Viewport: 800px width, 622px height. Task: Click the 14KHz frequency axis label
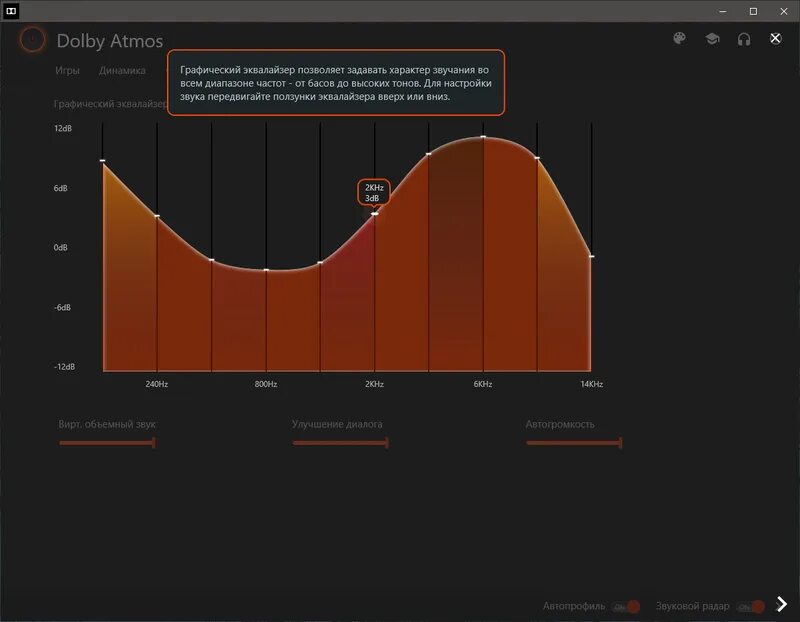click(592, 384)
